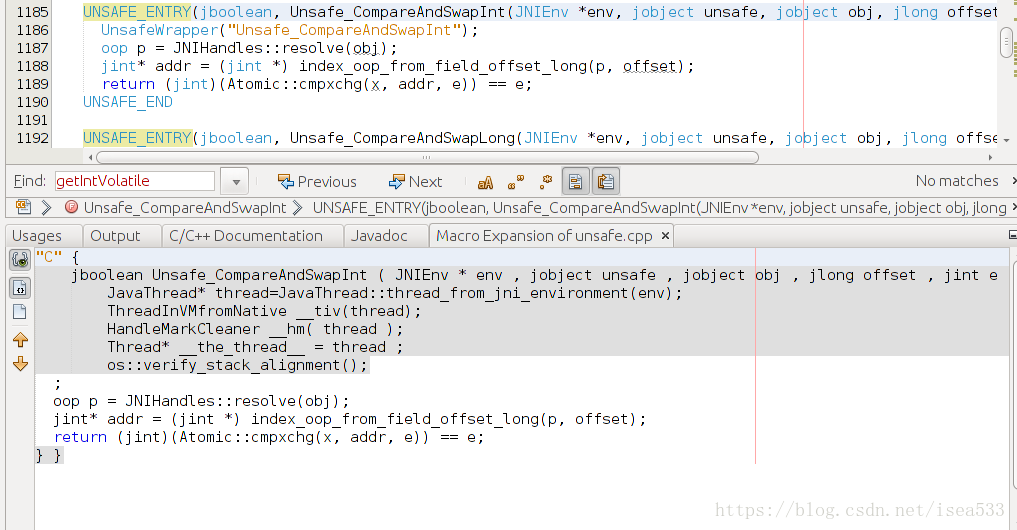This screenshot has height=530, width=1017.
Task: Click UNSAFE_END on line 1190
Action: click(x=128, y=102)
